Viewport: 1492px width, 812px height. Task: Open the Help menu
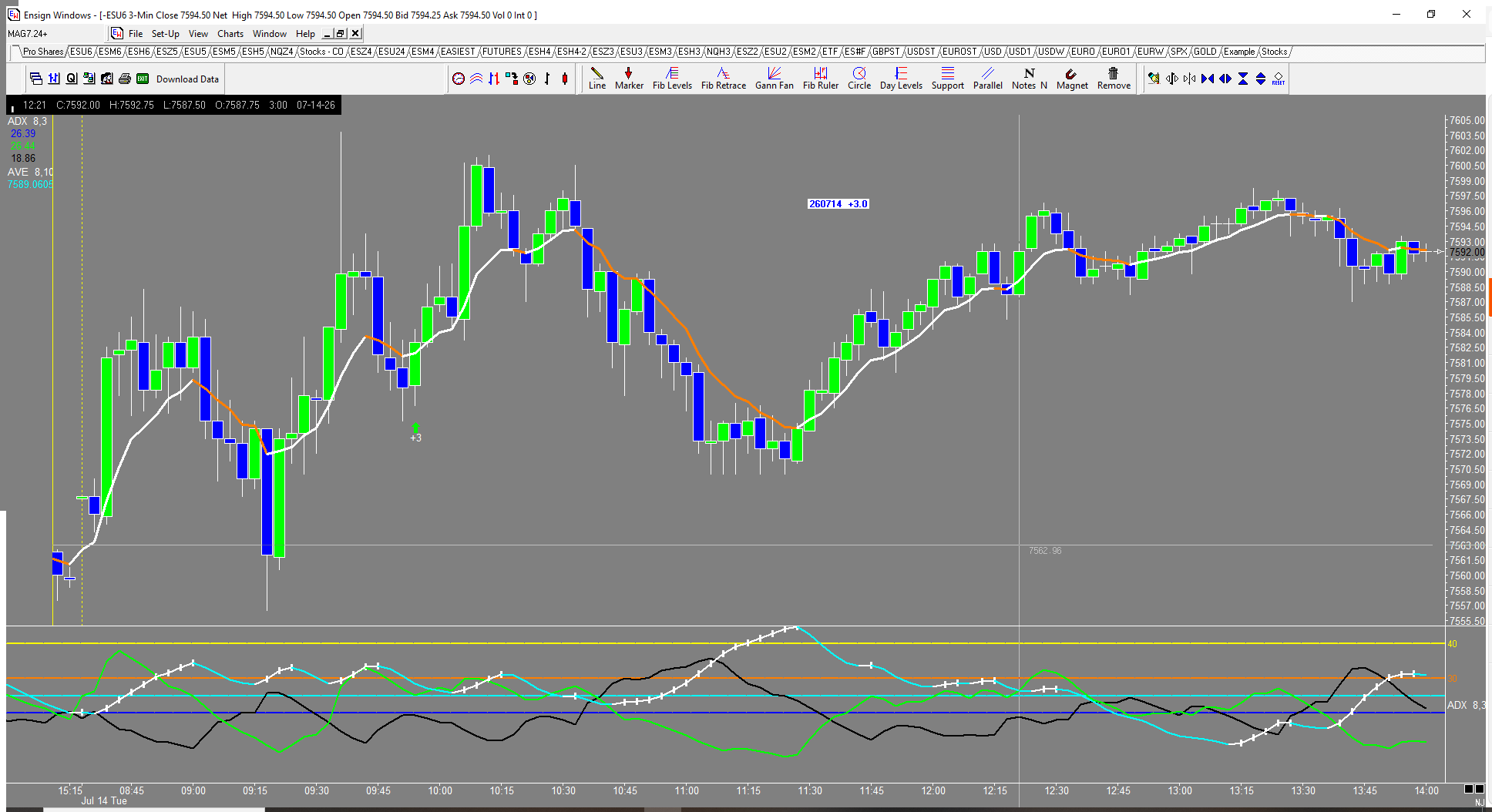pyautogui.click(x=305, y=34)
